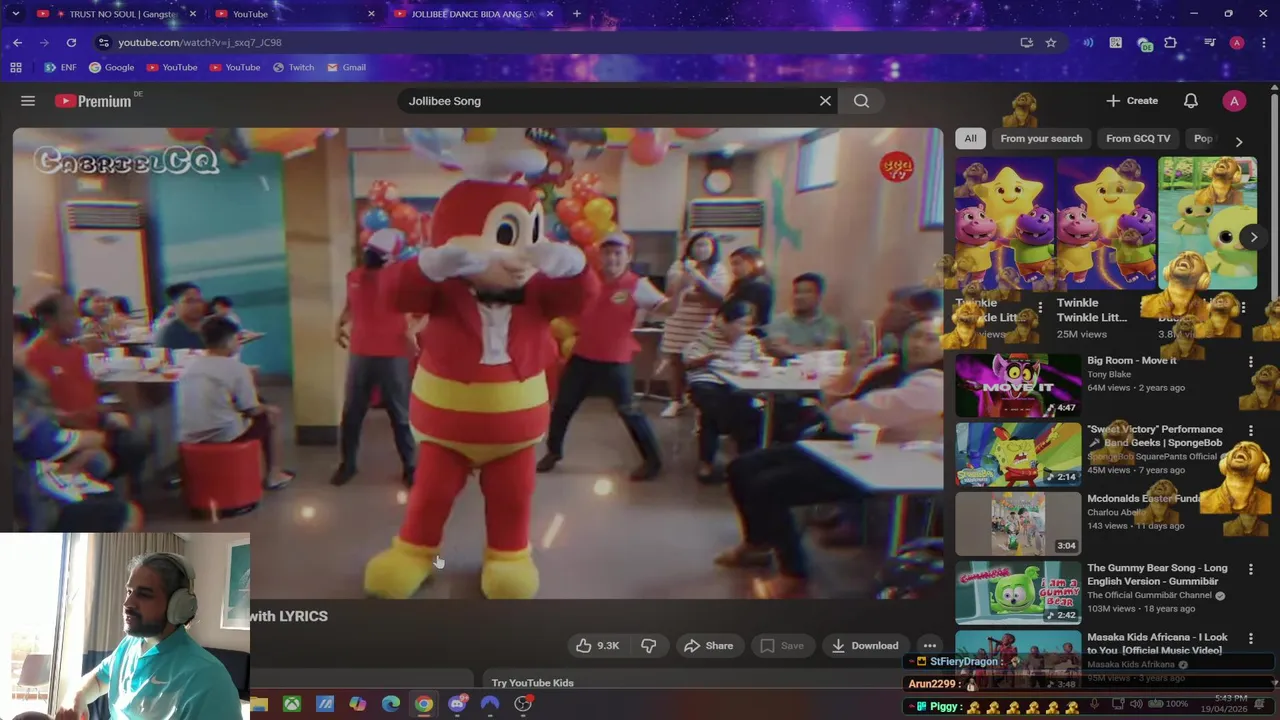This screenshot has width=1280, height=720.
Task: Open Microsoft Edge from the taskbar
Action: pyautogui.click(x=391, y=704)
